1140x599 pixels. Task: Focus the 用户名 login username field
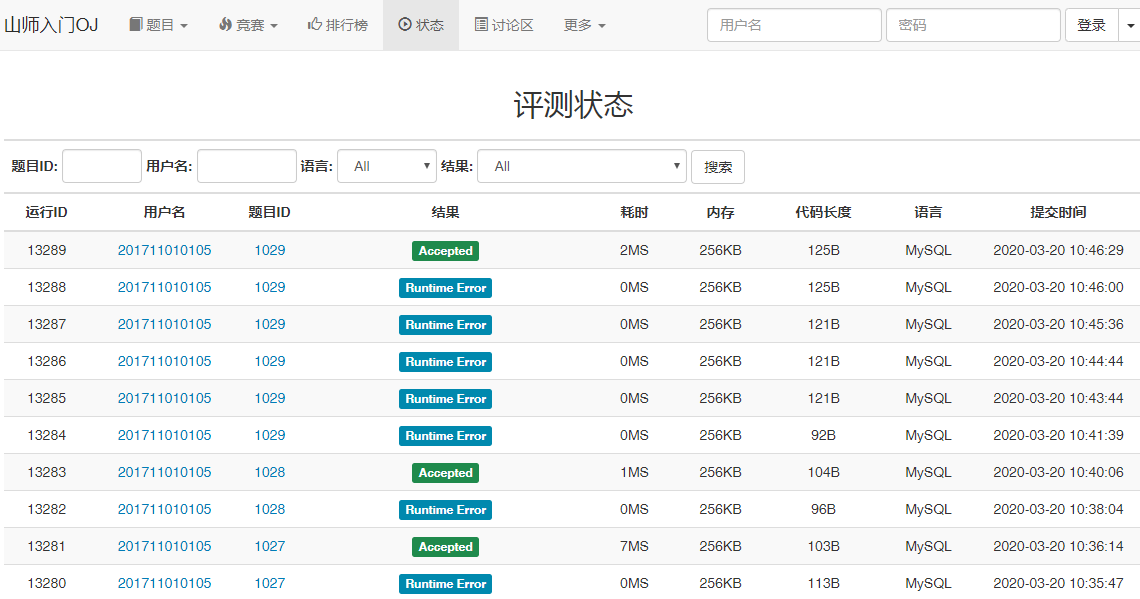[794, 25]
